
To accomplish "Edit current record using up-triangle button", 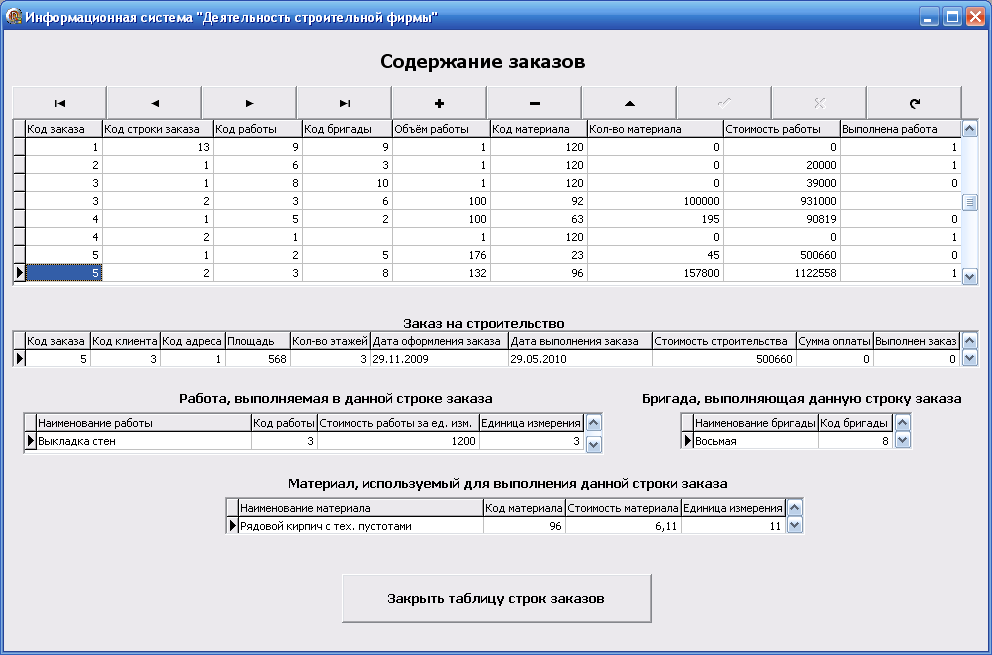I will coord(629,103).
